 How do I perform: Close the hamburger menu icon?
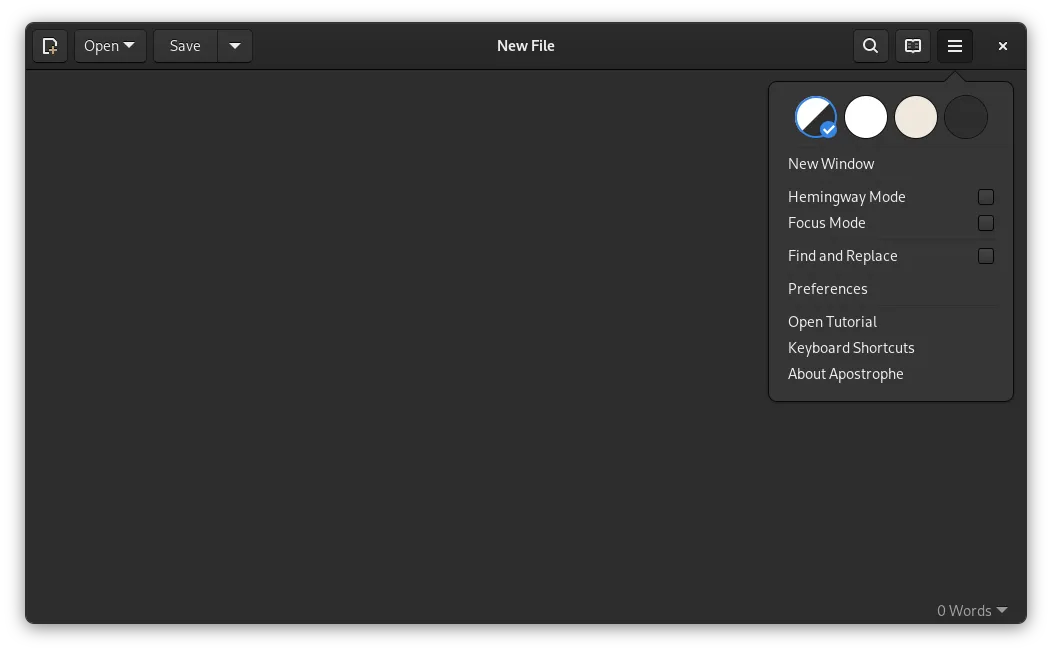pyautogui.click(x=954, y=46)
